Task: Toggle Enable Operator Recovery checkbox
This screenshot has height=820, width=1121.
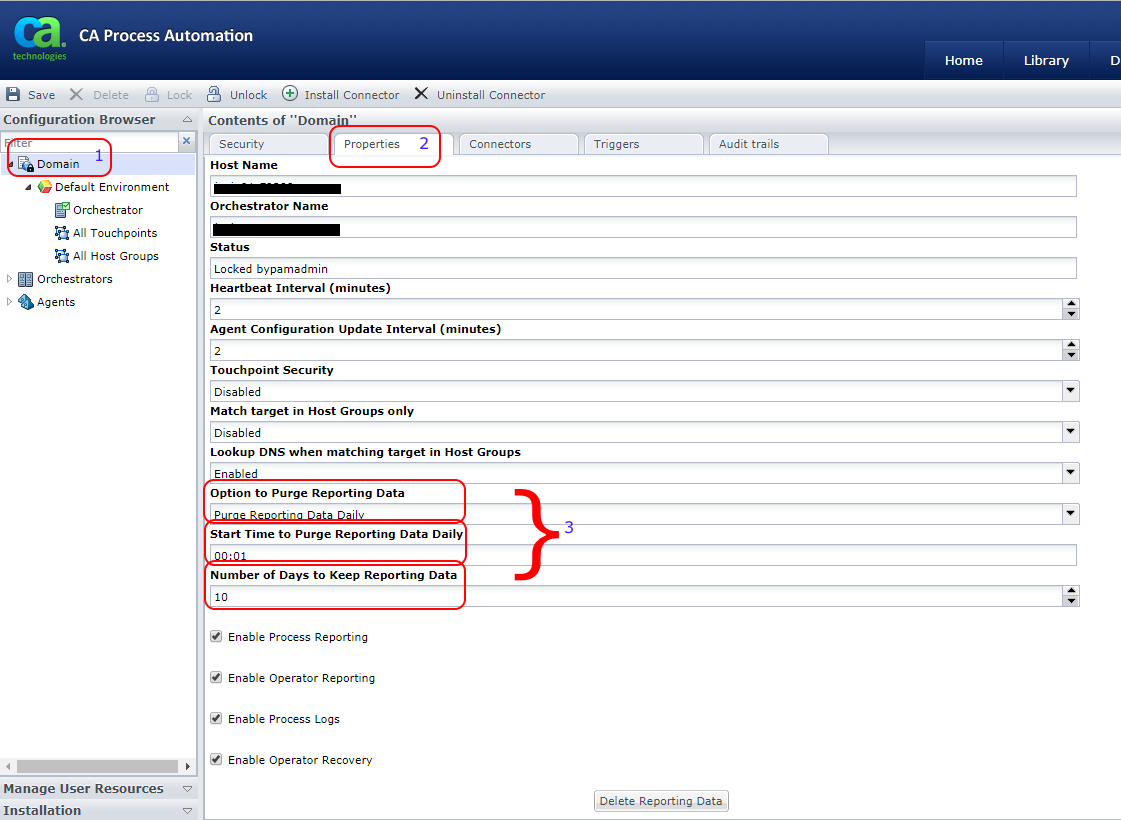Action: click(216, 759)
